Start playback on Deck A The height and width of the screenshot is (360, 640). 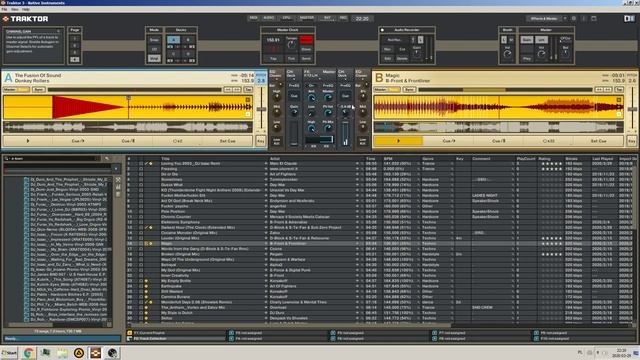[28, 141]
